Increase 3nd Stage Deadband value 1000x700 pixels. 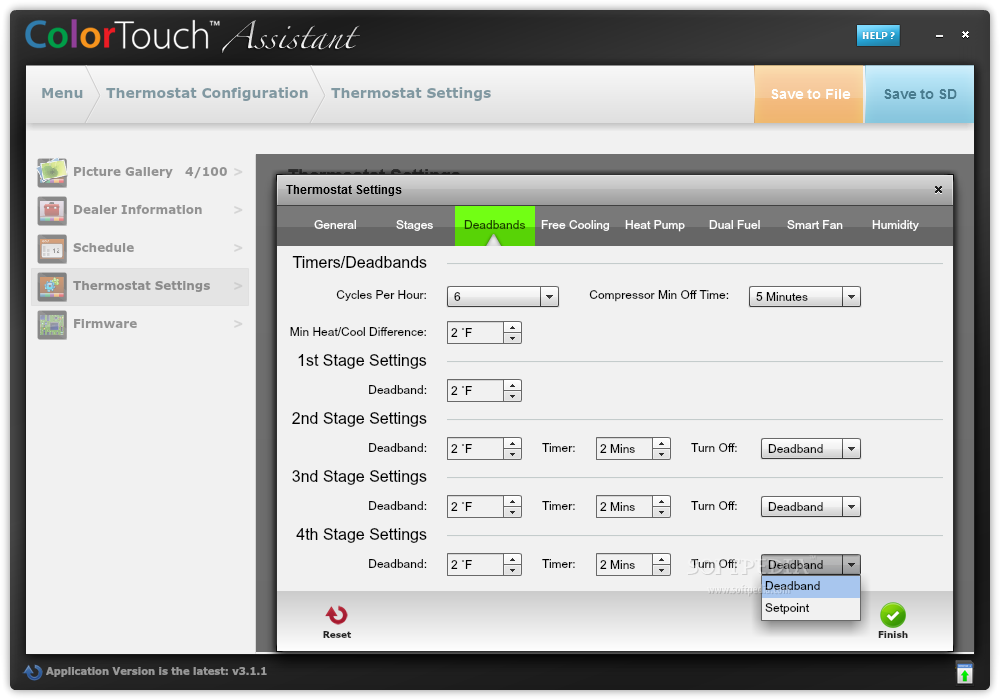pos(512,502)
